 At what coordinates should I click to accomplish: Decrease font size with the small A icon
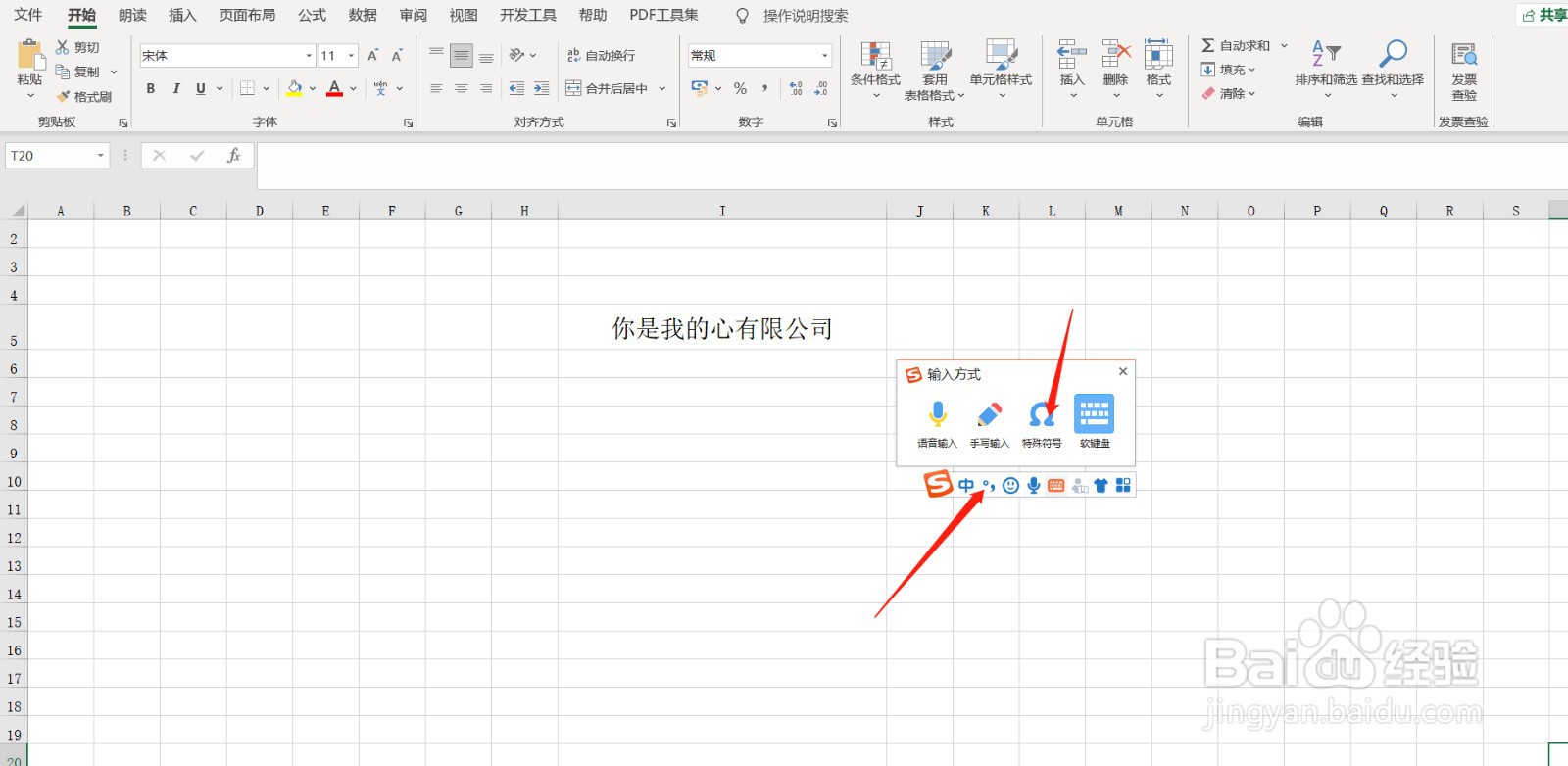click(x=397, y=56)
